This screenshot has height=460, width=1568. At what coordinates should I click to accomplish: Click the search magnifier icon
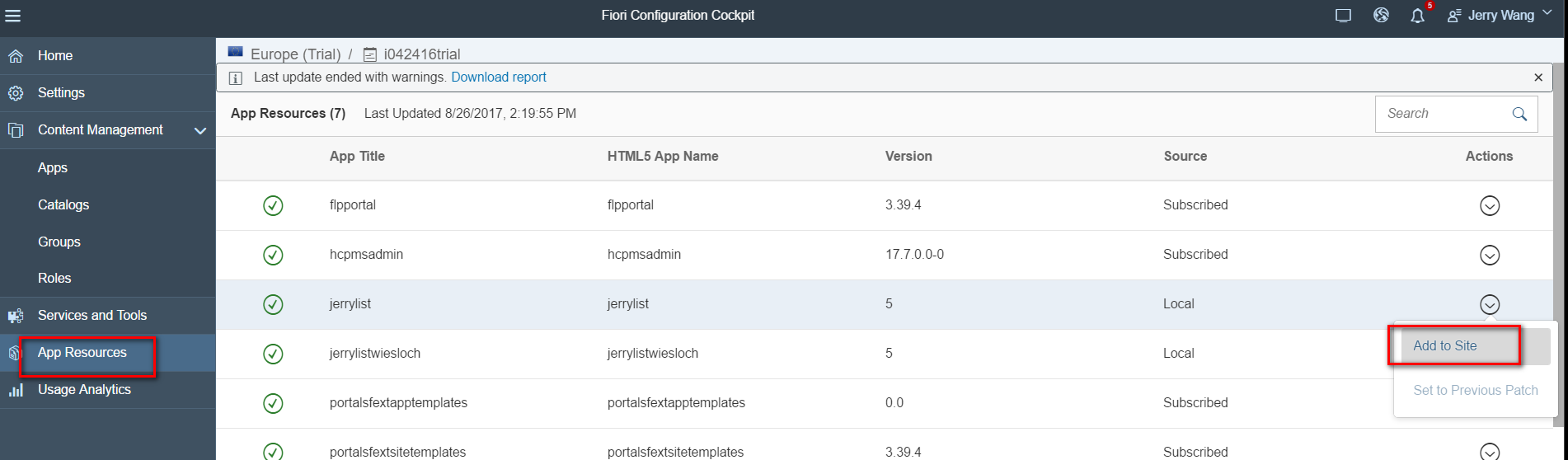tap(1519, 114)
